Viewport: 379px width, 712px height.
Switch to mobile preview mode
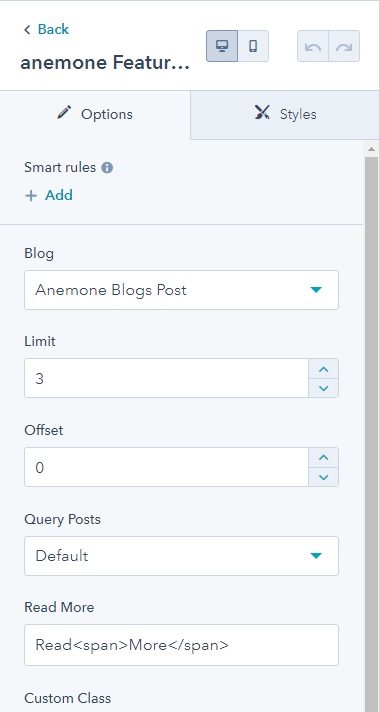[253, 46]
